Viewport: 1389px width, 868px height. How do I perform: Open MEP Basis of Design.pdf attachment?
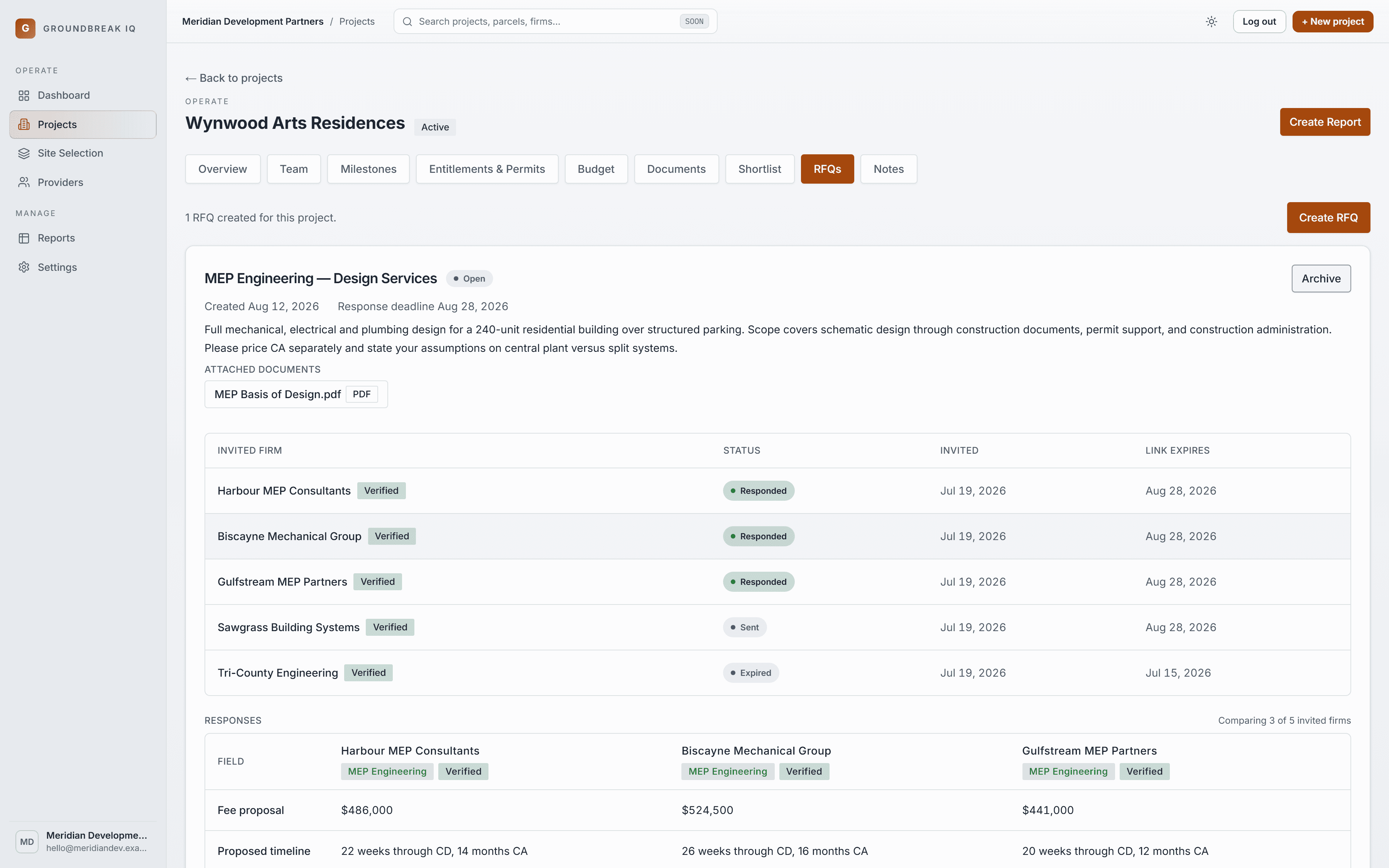pos(296,394)
